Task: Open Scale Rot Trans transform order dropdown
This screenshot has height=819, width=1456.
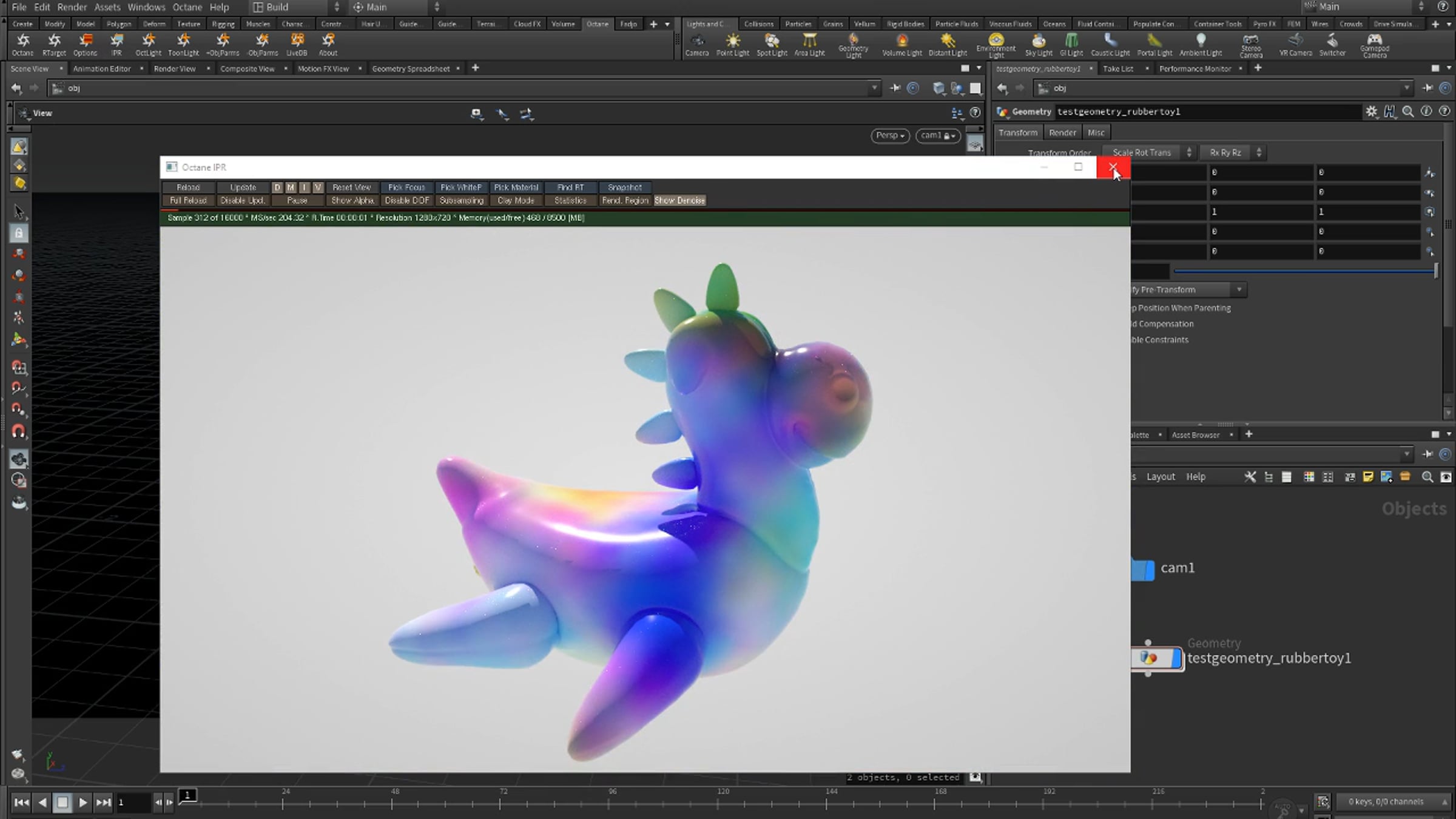Action: pos(1148,153)
